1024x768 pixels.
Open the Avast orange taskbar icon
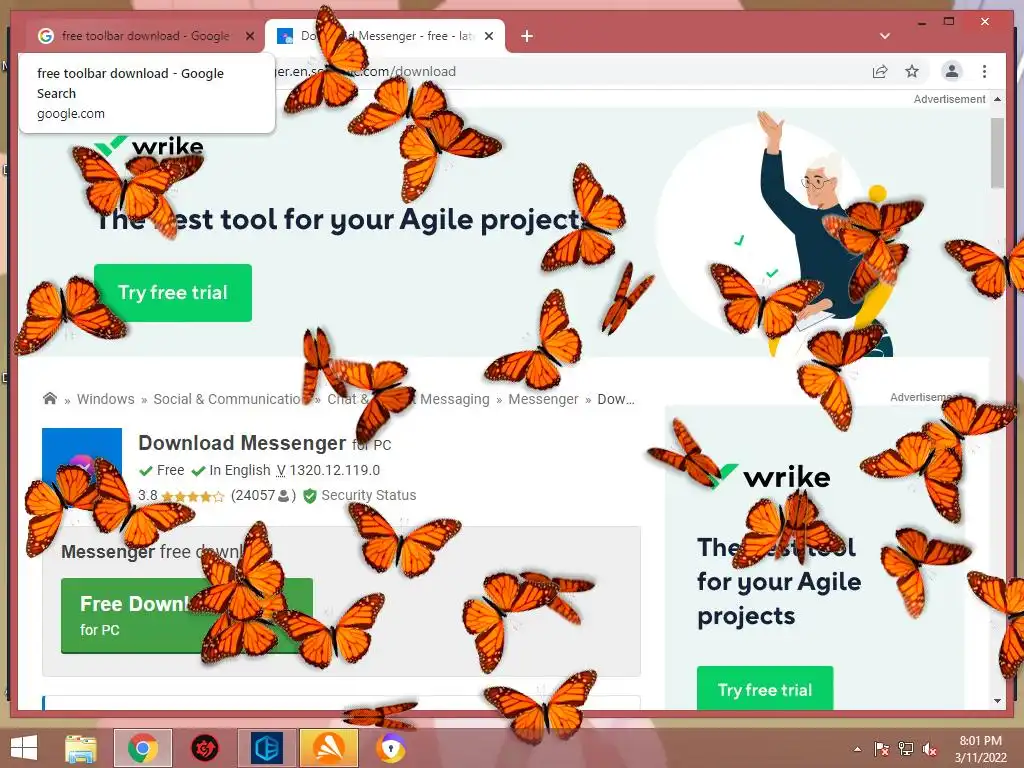(x=329, y=748)
